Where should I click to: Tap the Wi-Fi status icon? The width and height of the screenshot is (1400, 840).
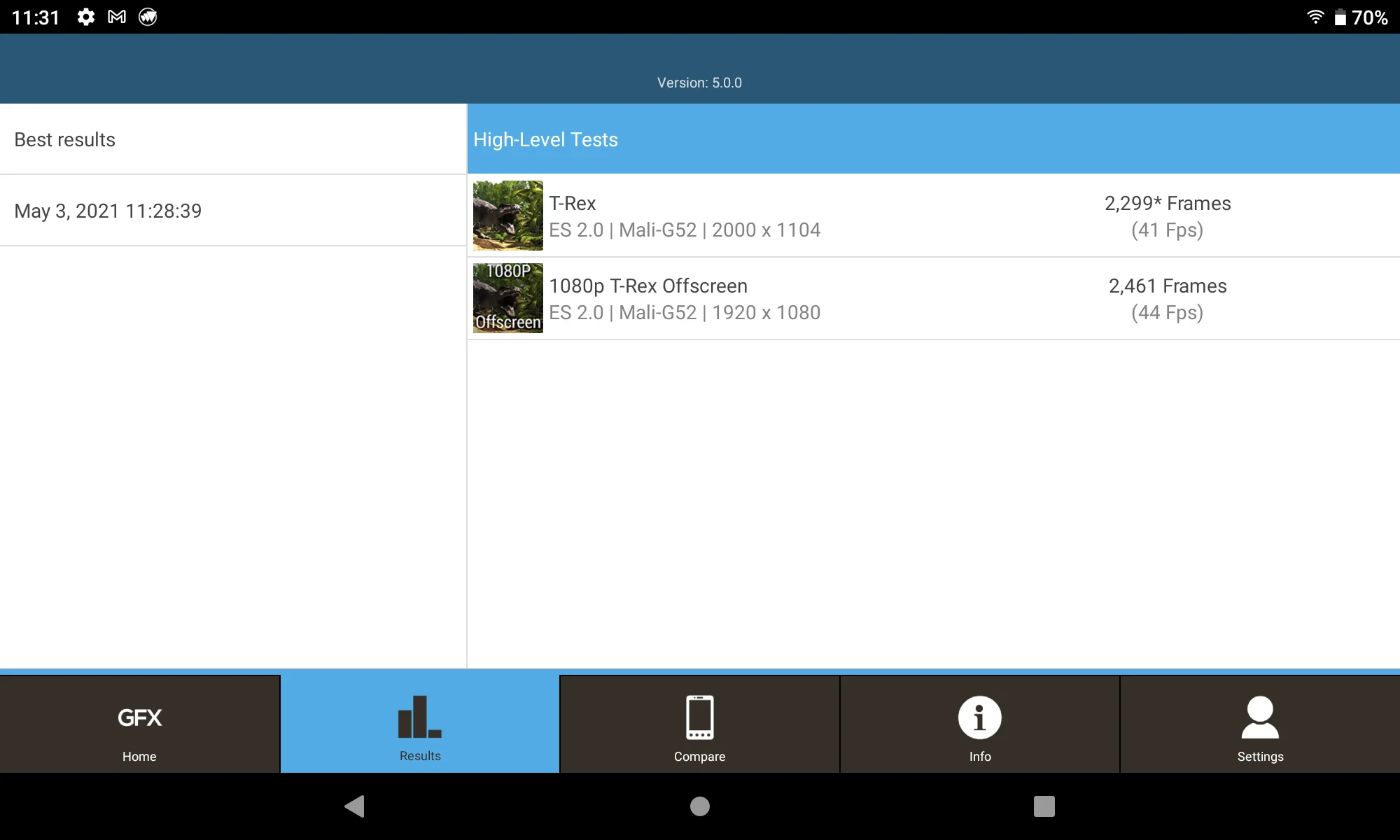[x=1315, y=17]
